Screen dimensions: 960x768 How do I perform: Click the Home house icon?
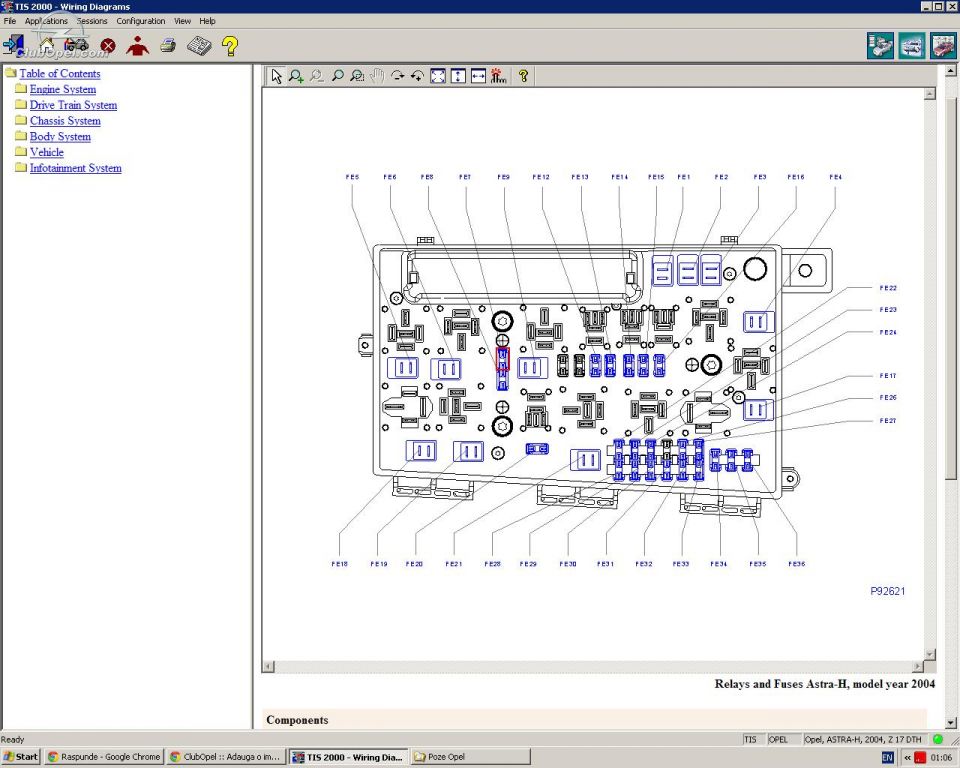coord(47,45)
